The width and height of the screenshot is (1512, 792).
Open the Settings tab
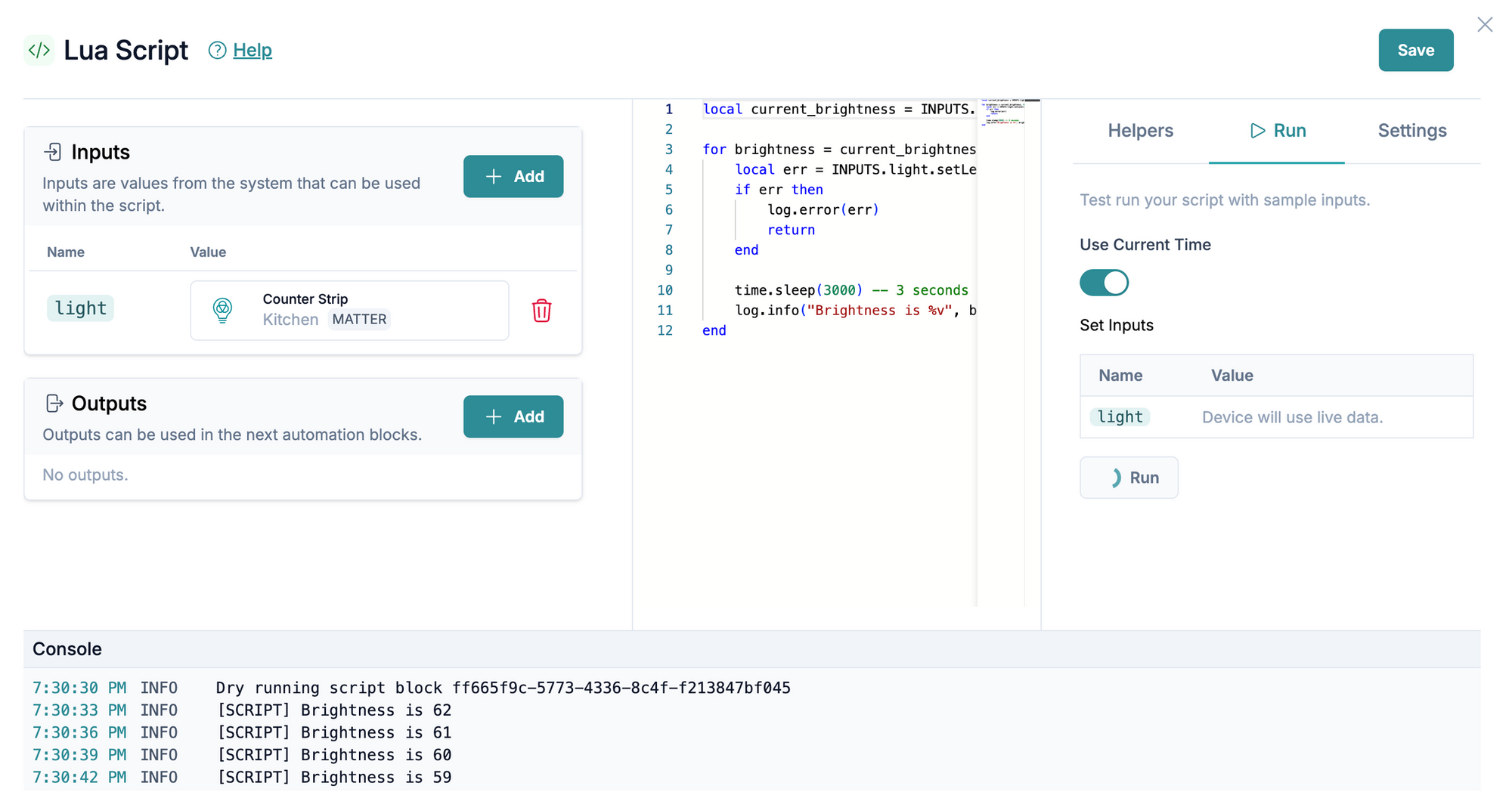1411,131
